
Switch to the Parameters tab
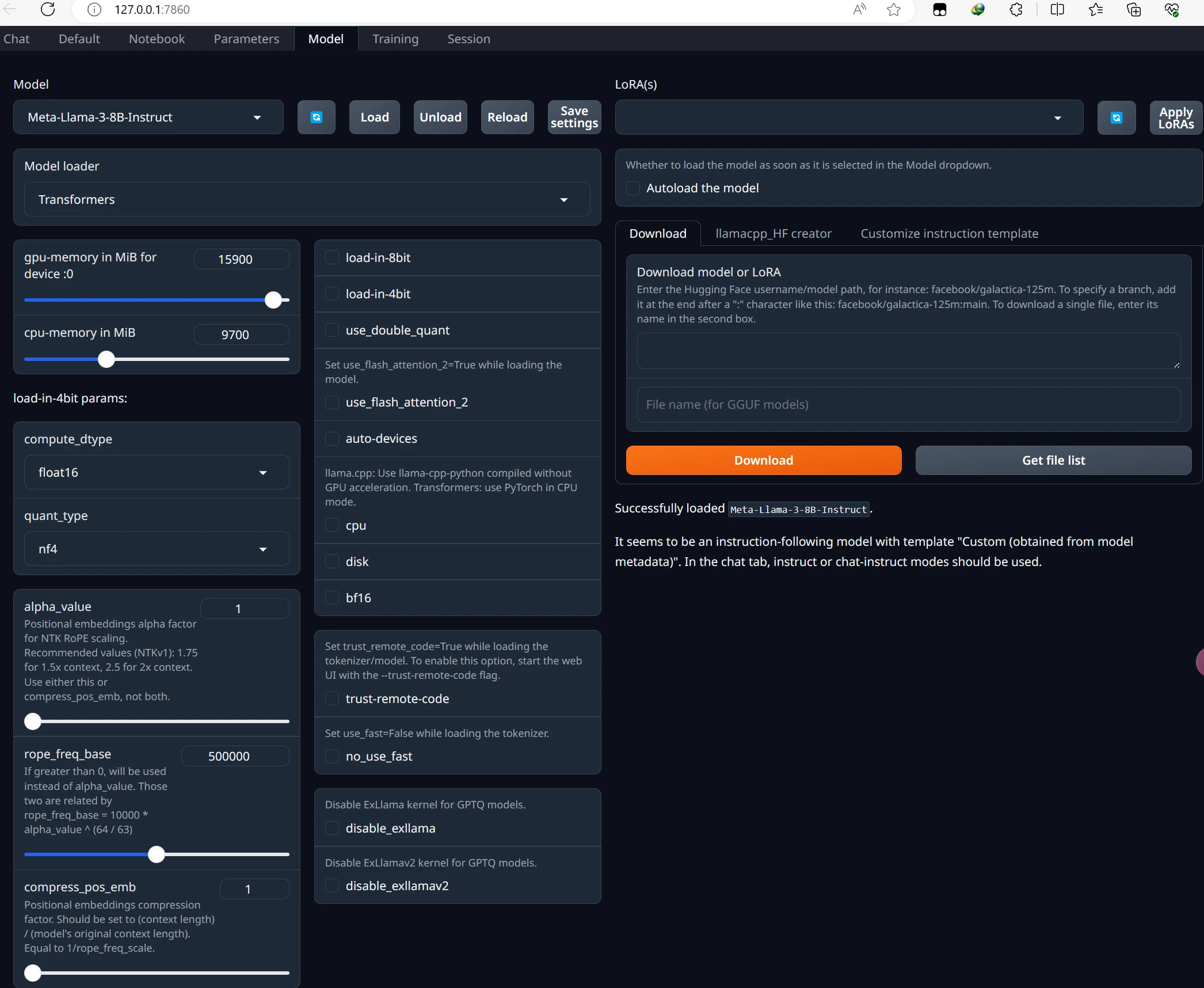(246, 39)
